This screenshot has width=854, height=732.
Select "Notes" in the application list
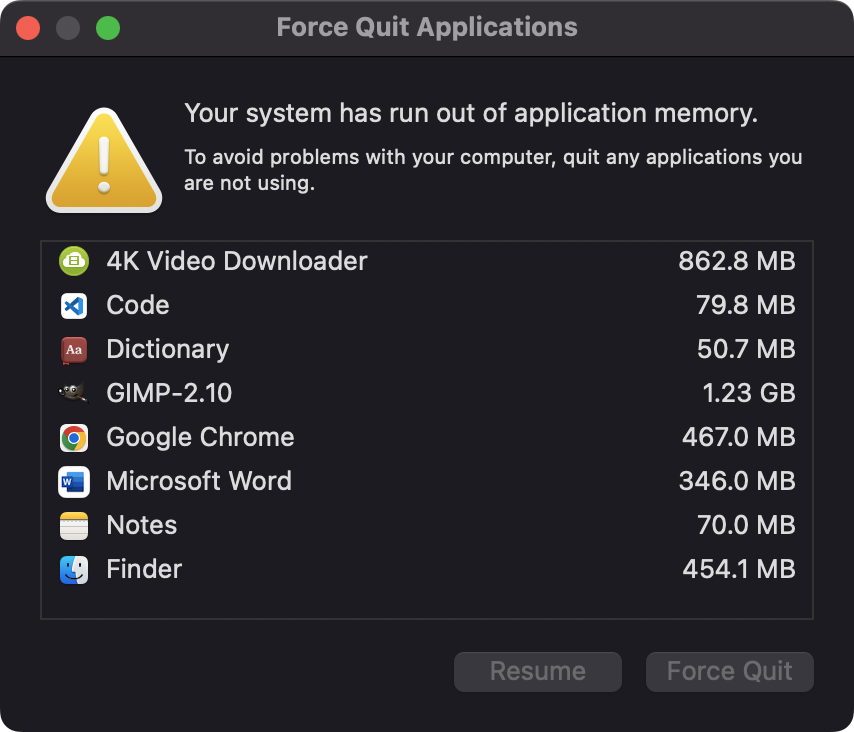click(x=142, y=525)
